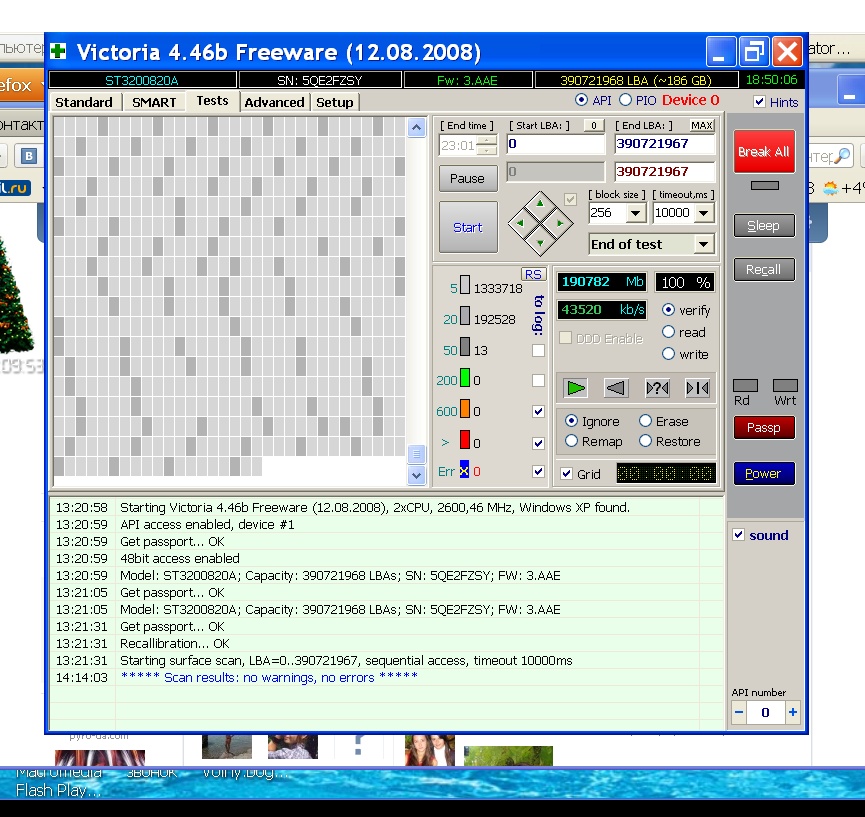Click the Start button
The width and height of the screenshot is (865, 817).
(x=468, y=227)
